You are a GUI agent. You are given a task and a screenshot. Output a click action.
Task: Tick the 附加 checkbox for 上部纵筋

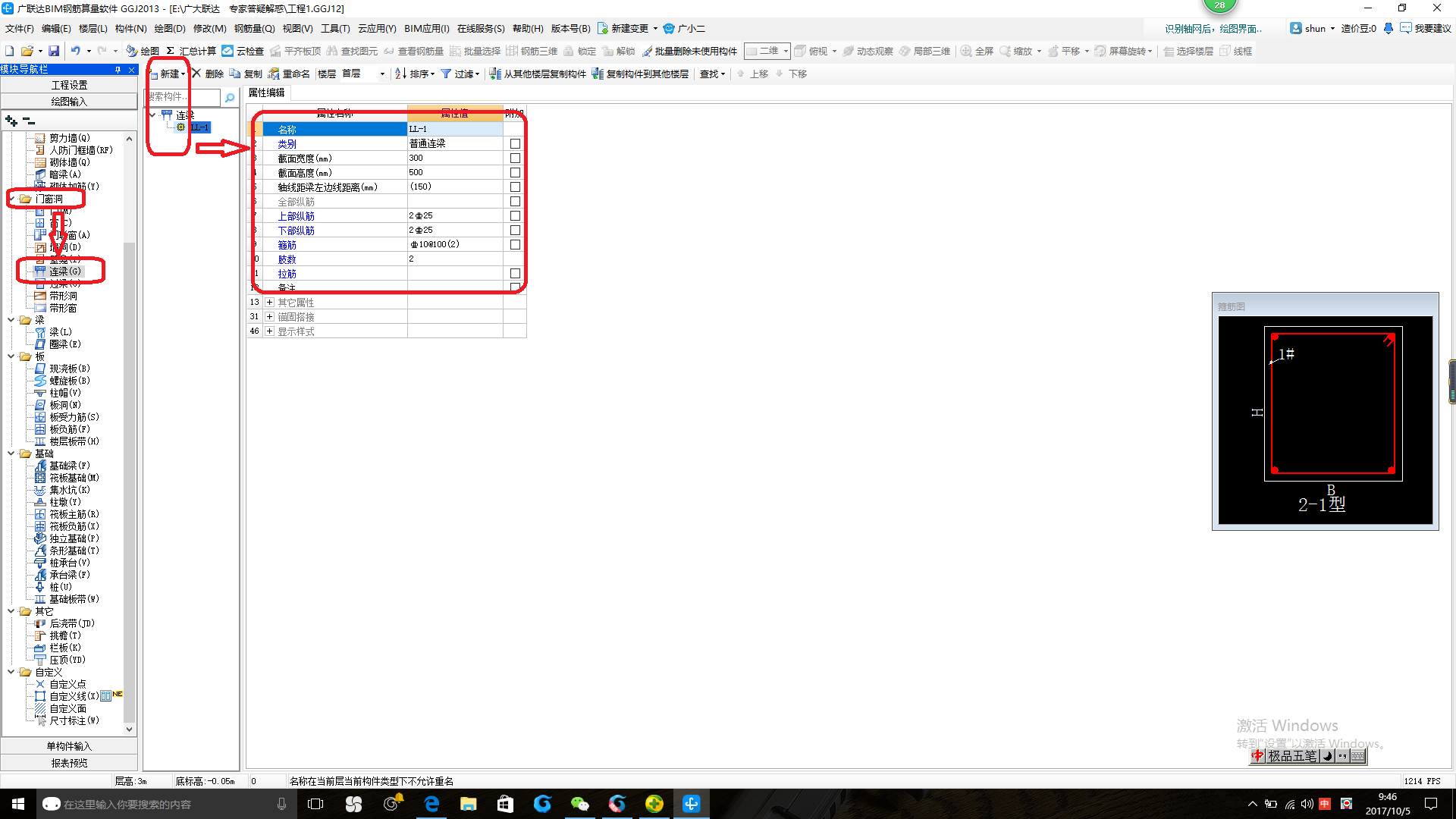515,215
